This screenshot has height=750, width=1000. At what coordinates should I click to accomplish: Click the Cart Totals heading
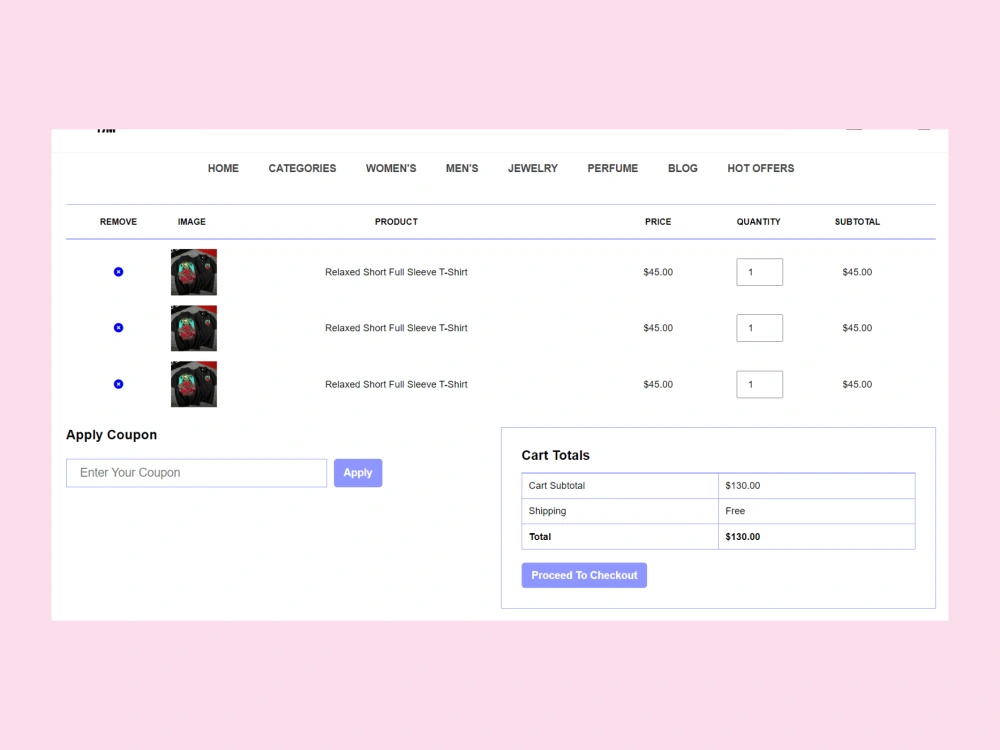pos(555,455)
